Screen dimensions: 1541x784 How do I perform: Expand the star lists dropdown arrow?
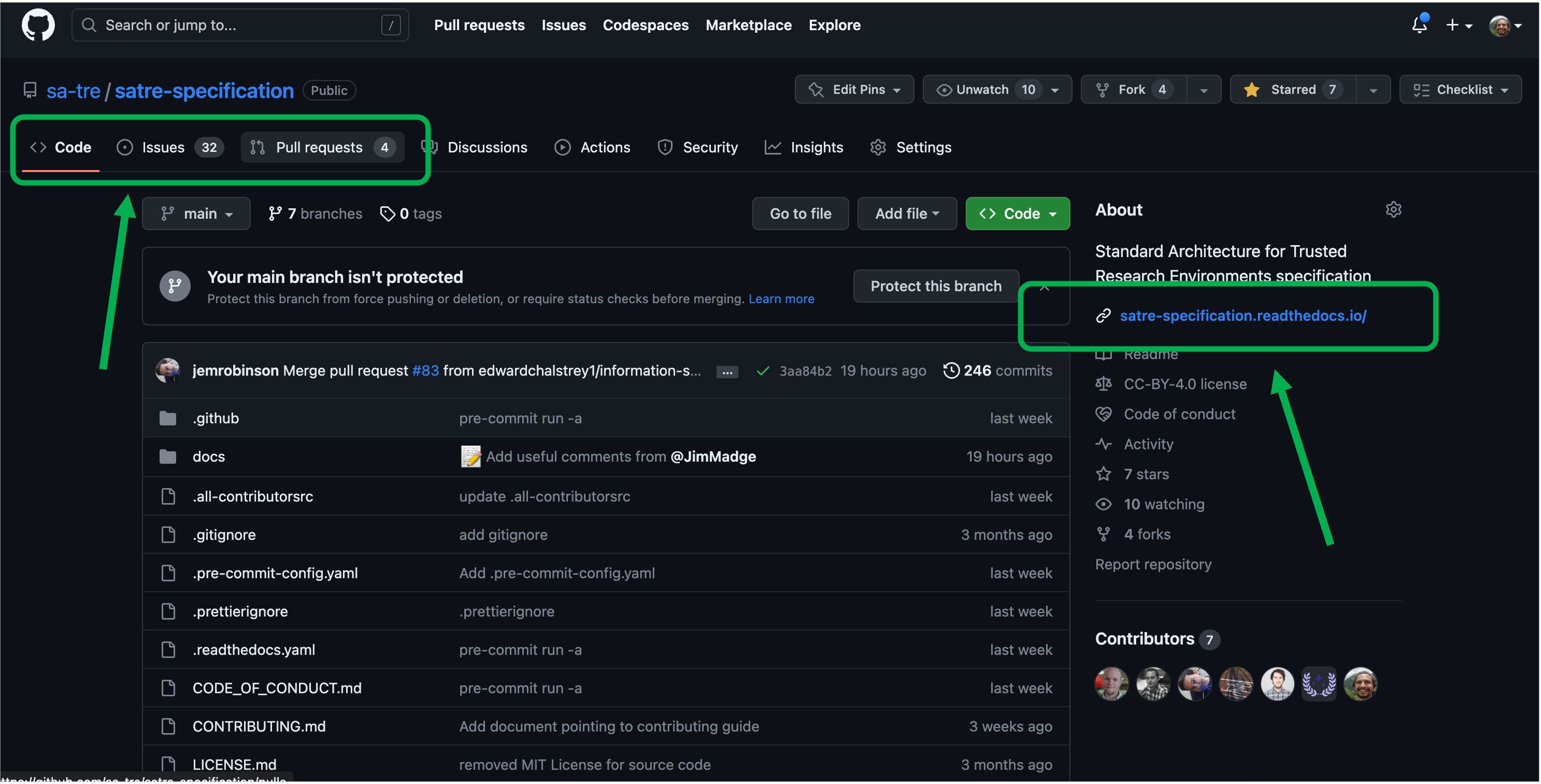click(1373, 90)
